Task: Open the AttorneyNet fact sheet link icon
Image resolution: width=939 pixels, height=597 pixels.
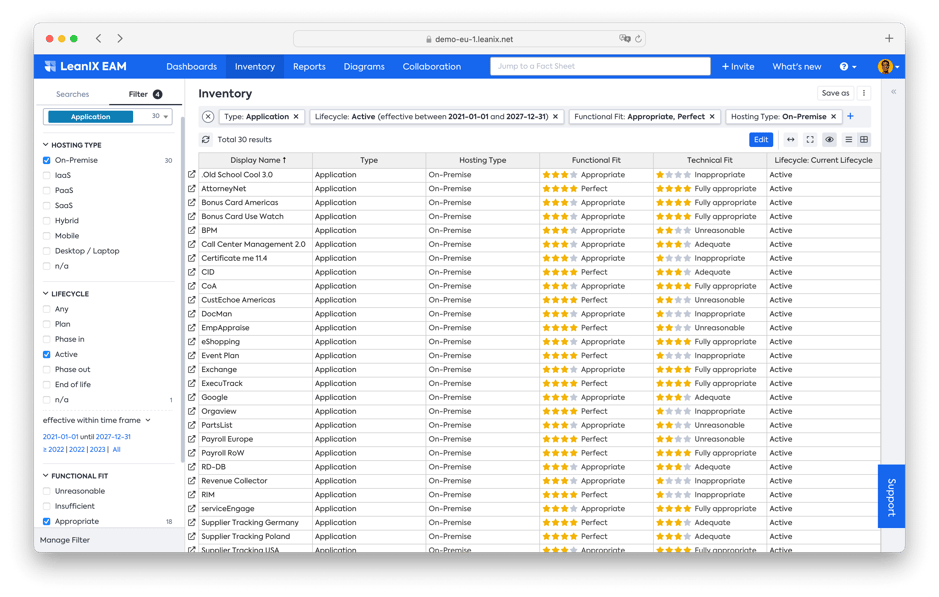Action: (x=192, y=189)
